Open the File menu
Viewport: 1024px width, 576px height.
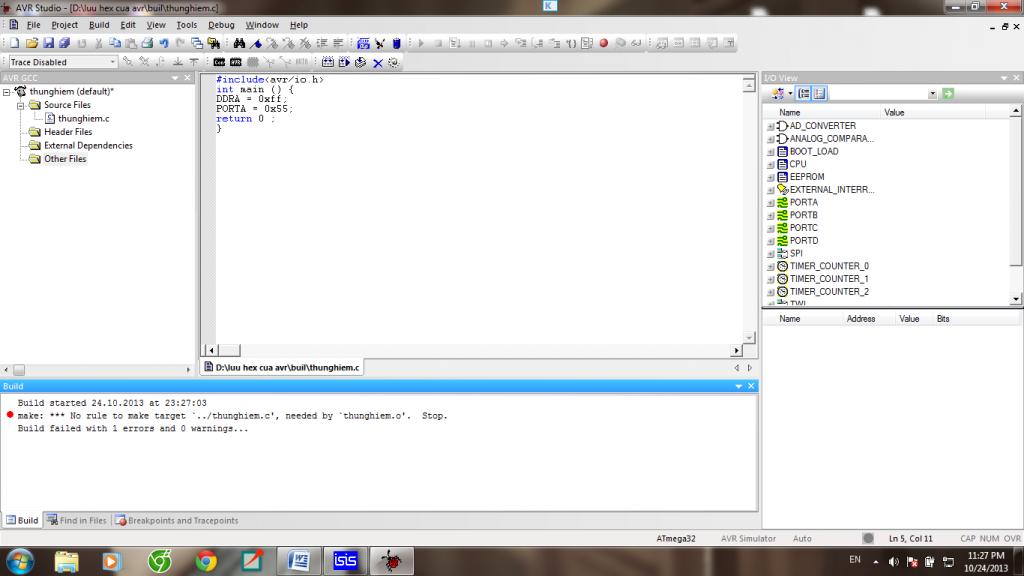[33, 25]
